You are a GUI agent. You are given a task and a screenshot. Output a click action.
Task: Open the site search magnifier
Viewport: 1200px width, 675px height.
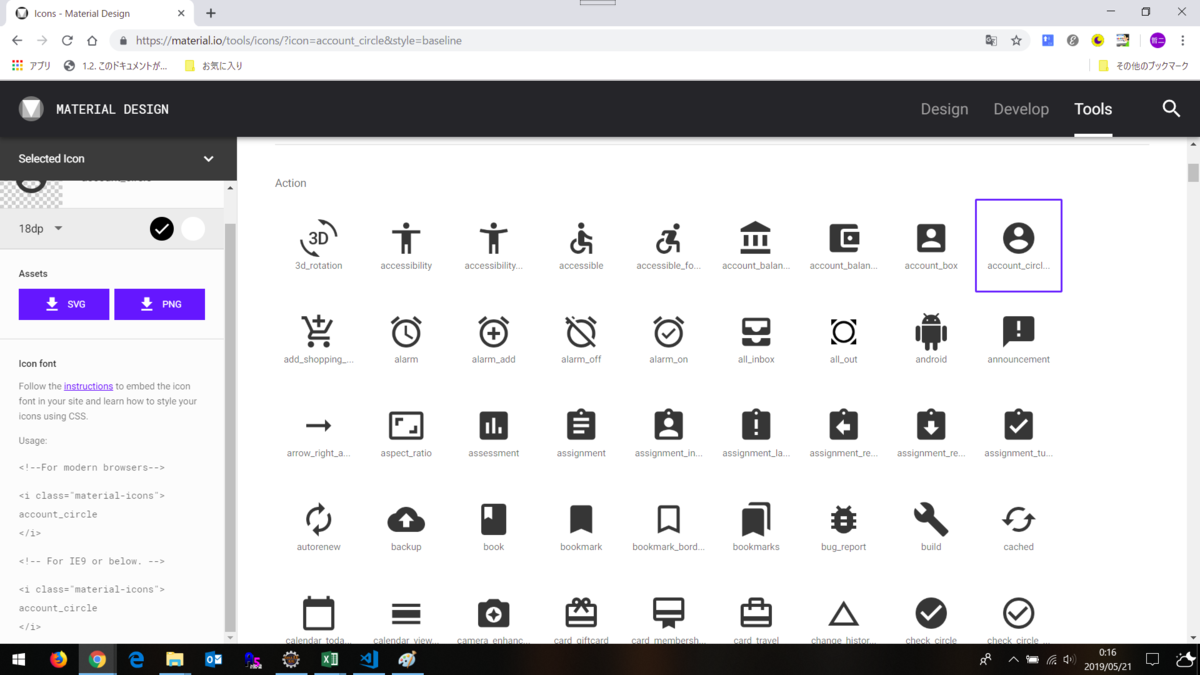coord(1171,109)
